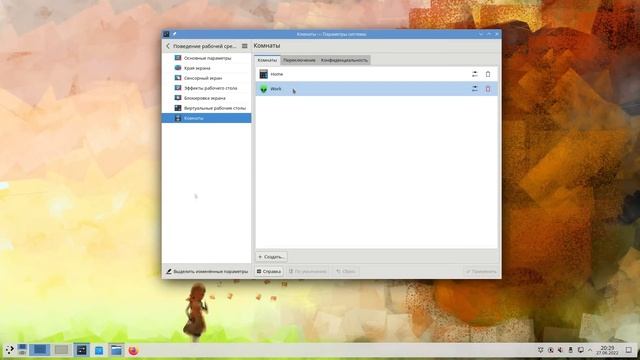Screen dimensions: 640x360
Task: Open the volume control tray icon
Action: point(560,350)
